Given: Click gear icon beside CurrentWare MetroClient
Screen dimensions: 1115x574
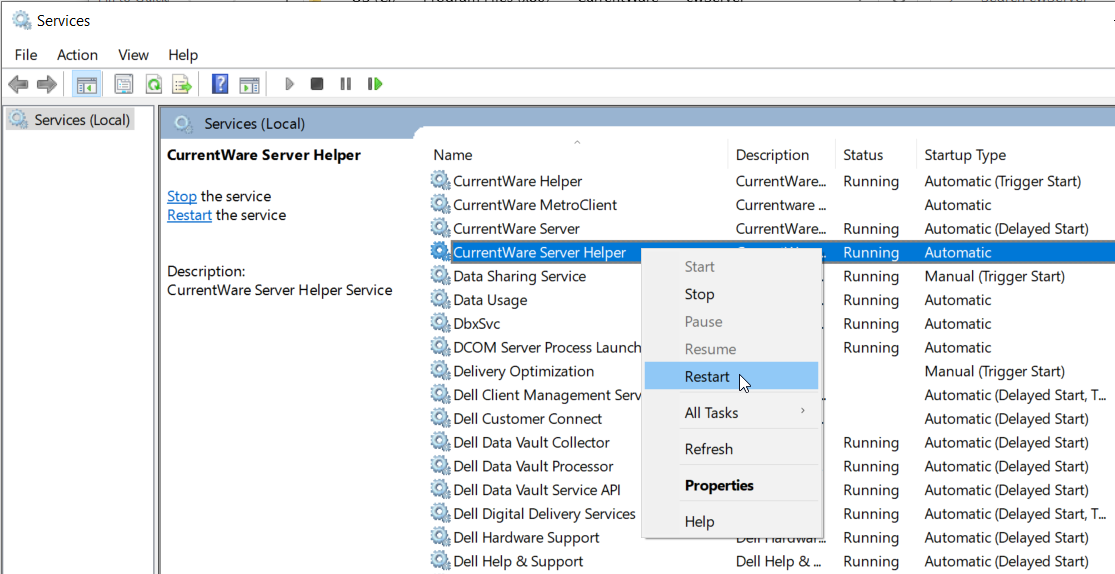Looking at the screenshot, I should click(441, 204).
